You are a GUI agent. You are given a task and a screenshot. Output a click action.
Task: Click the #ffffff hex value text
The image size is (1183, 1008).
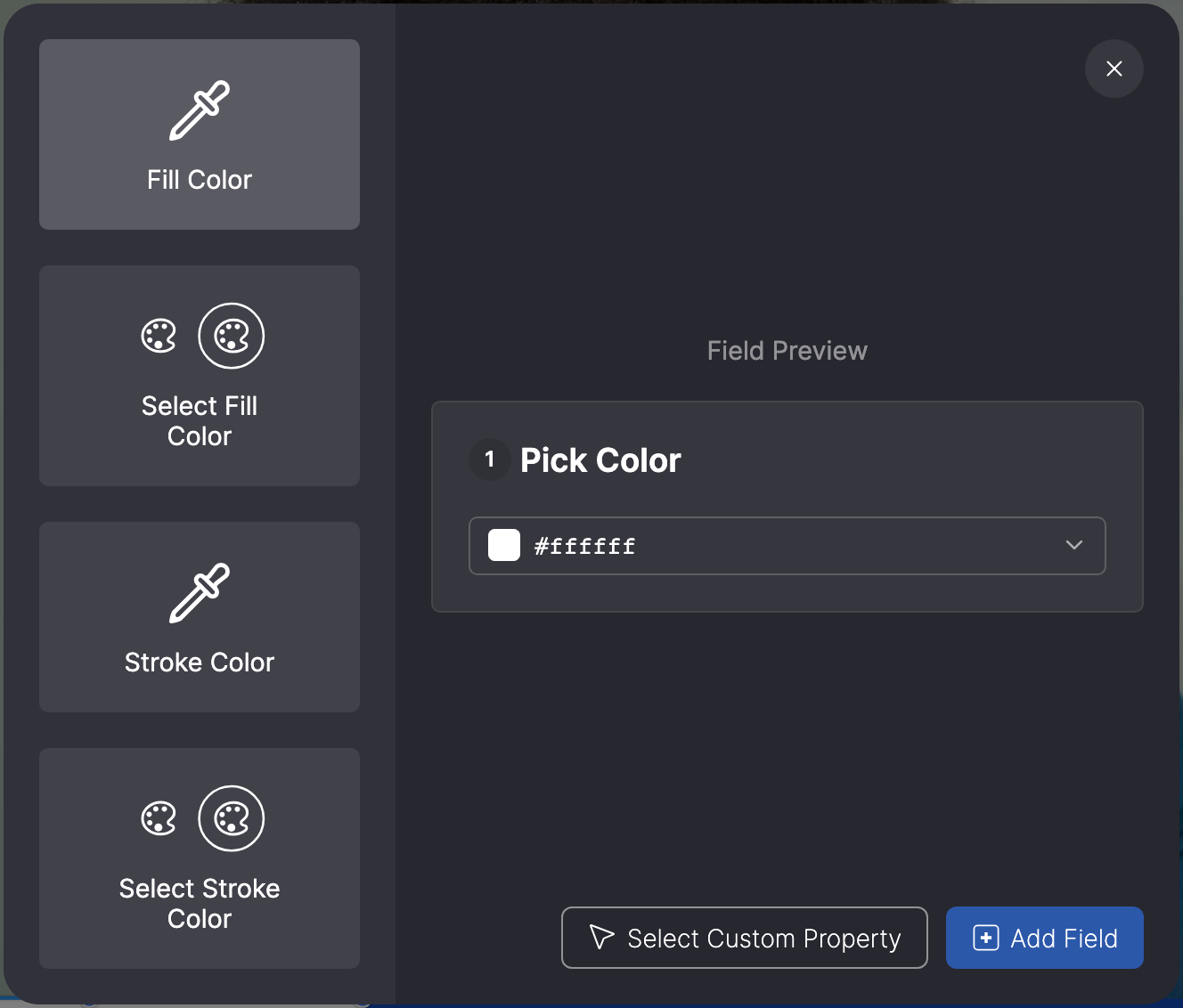(x=584, y=546)
